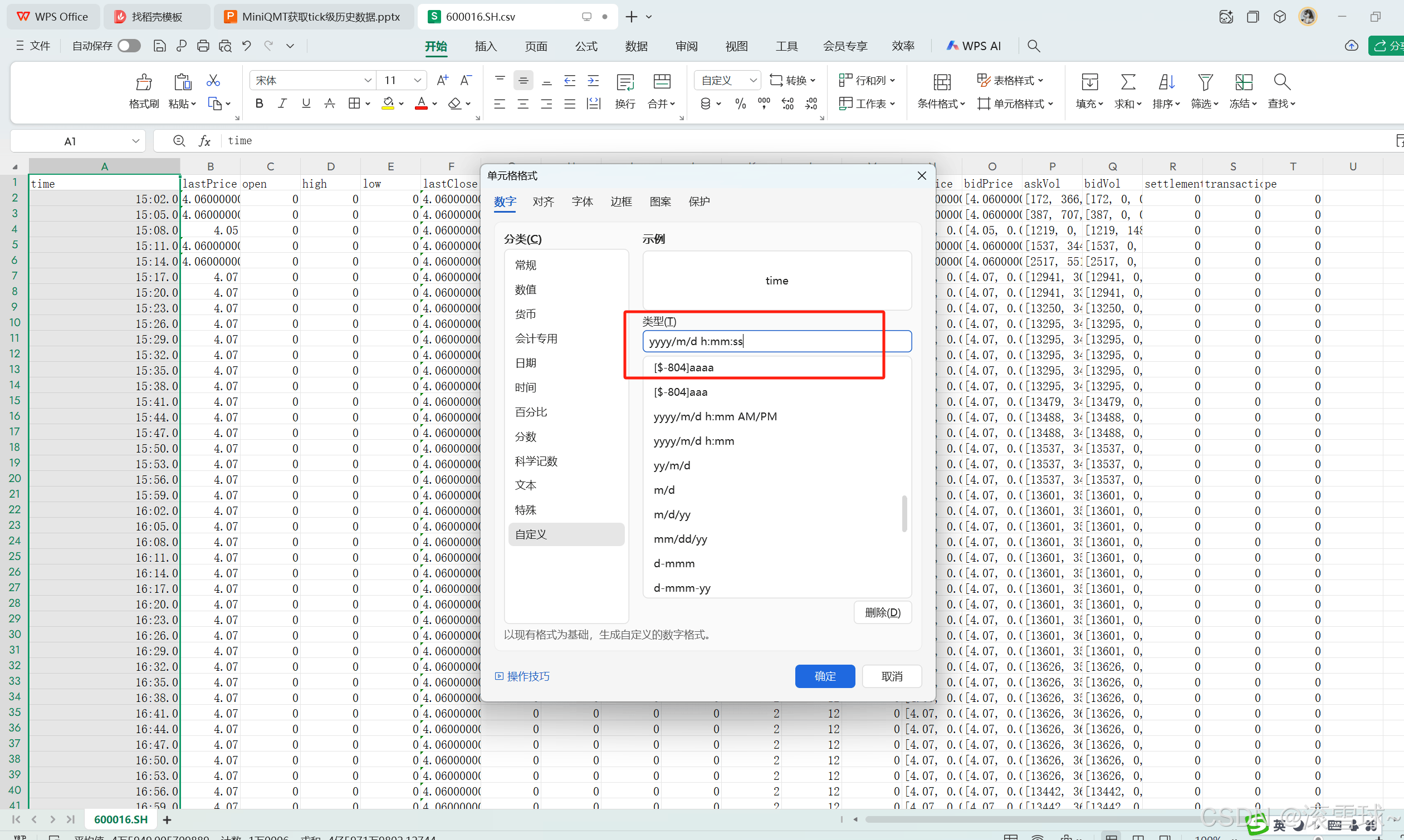Click the 操作技巧 link
1404x840 pixels.
[527, 676]
